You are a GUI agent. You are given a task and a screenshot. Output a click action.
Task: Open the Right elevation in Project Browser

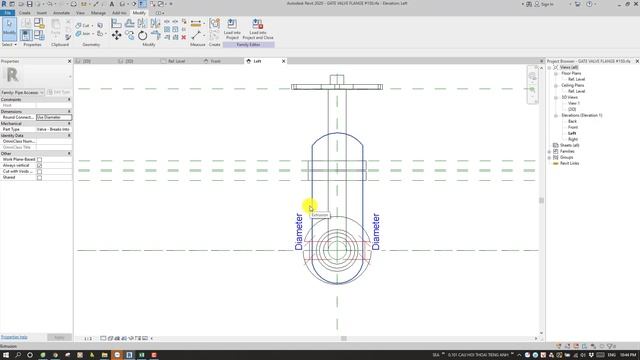(x=573, y=139)
